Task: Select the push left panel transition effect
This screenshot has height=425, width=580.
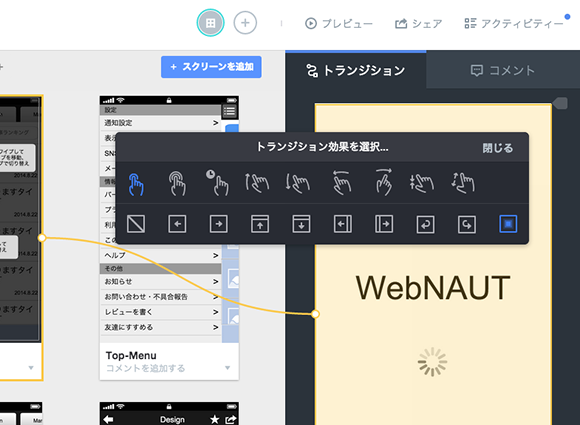Action: (343, 224)
